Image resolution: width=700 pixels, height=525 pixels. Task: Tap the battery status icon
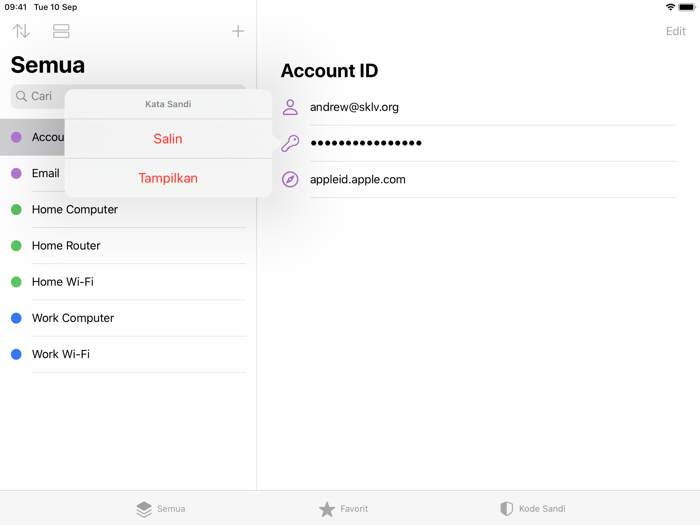tap(687, 7)
